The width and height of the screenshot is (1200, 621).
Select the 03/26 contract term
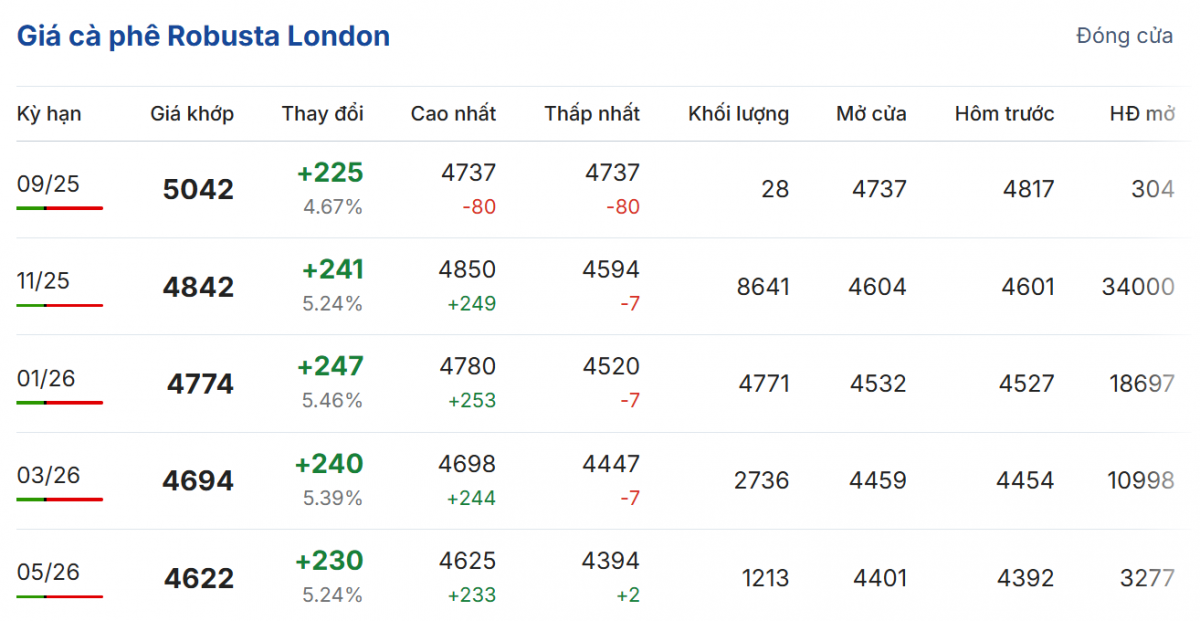click(x=48, y=474)
